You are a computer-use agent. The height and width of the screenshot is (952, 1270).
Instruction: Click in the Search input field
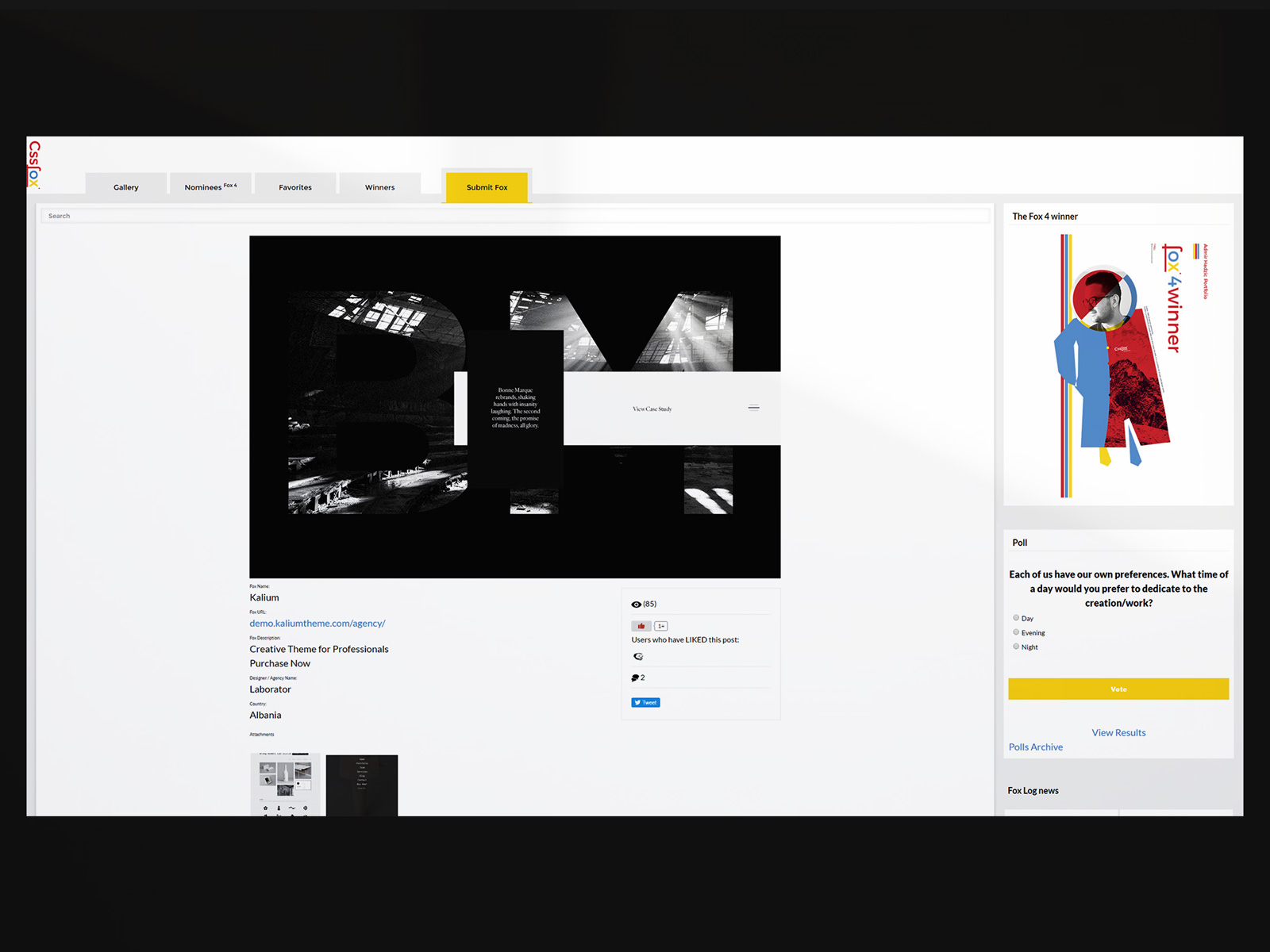514,216
